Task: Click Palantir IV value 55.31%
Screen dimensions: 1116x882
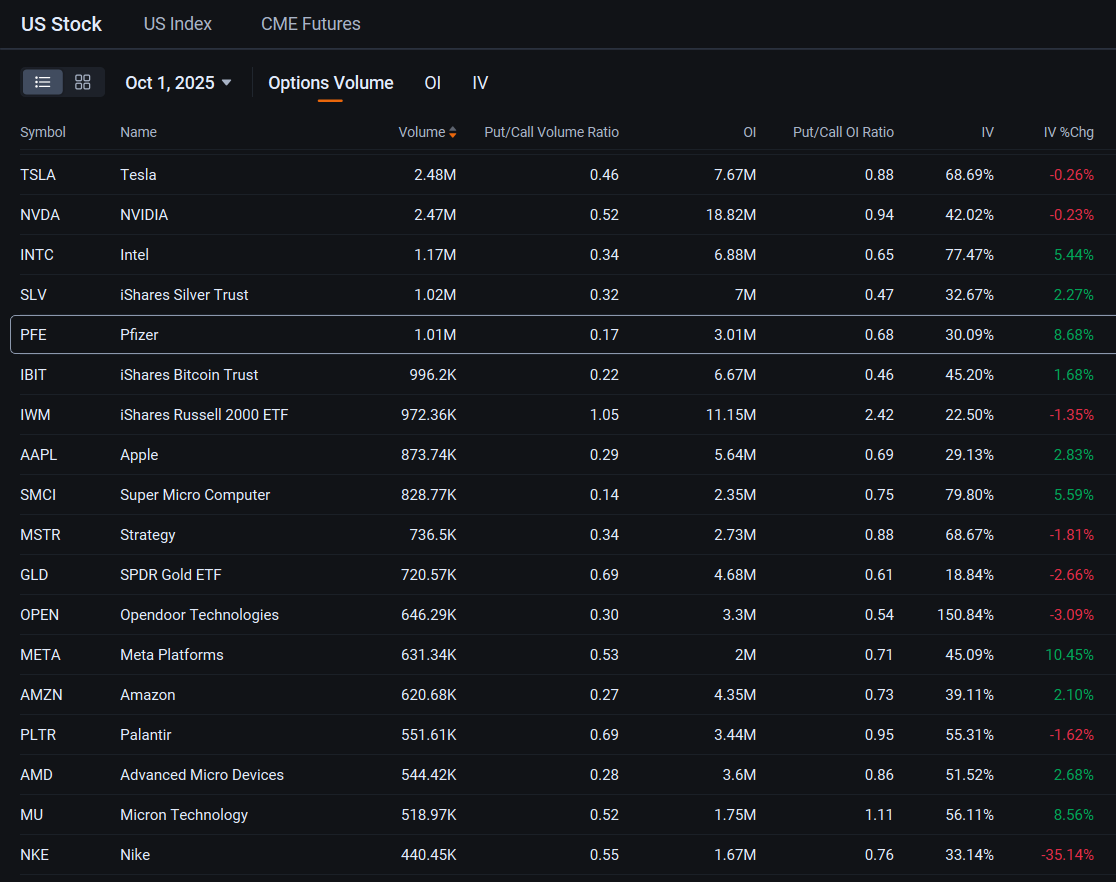Action: point(969,735)
